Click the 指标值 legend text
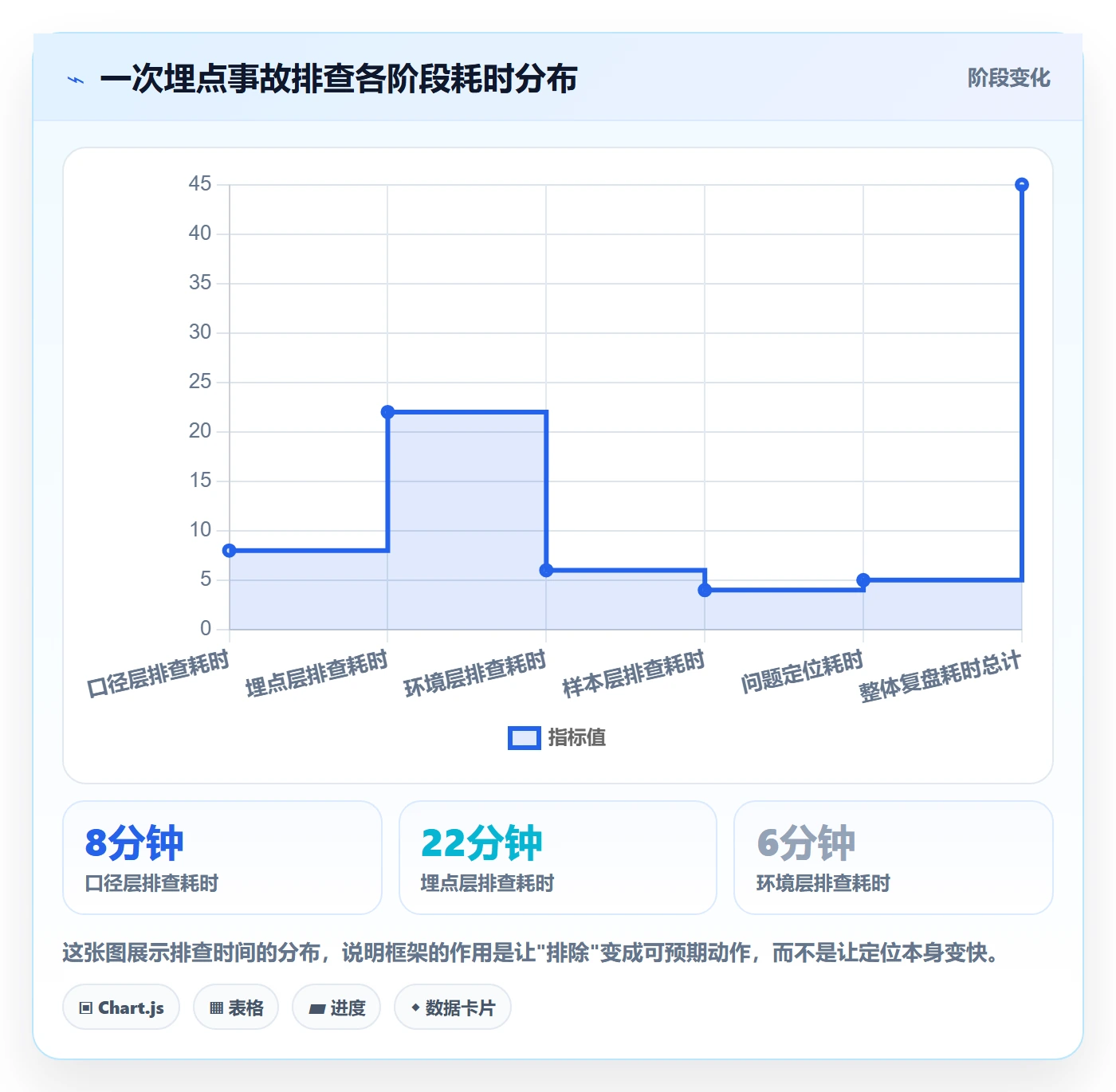 (x=577, y=738)
